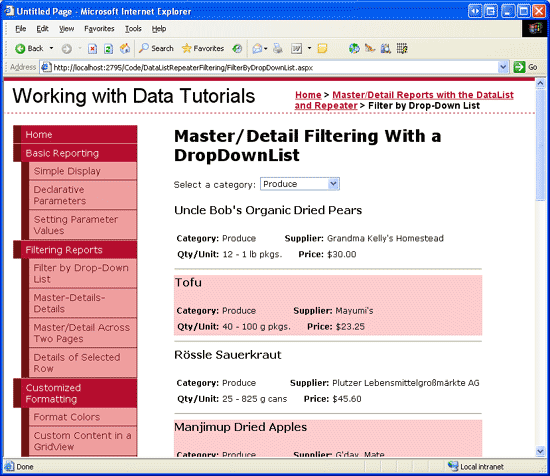Click the vertical scrollbar down arrow
550x476 pixels.
(540, 451)
